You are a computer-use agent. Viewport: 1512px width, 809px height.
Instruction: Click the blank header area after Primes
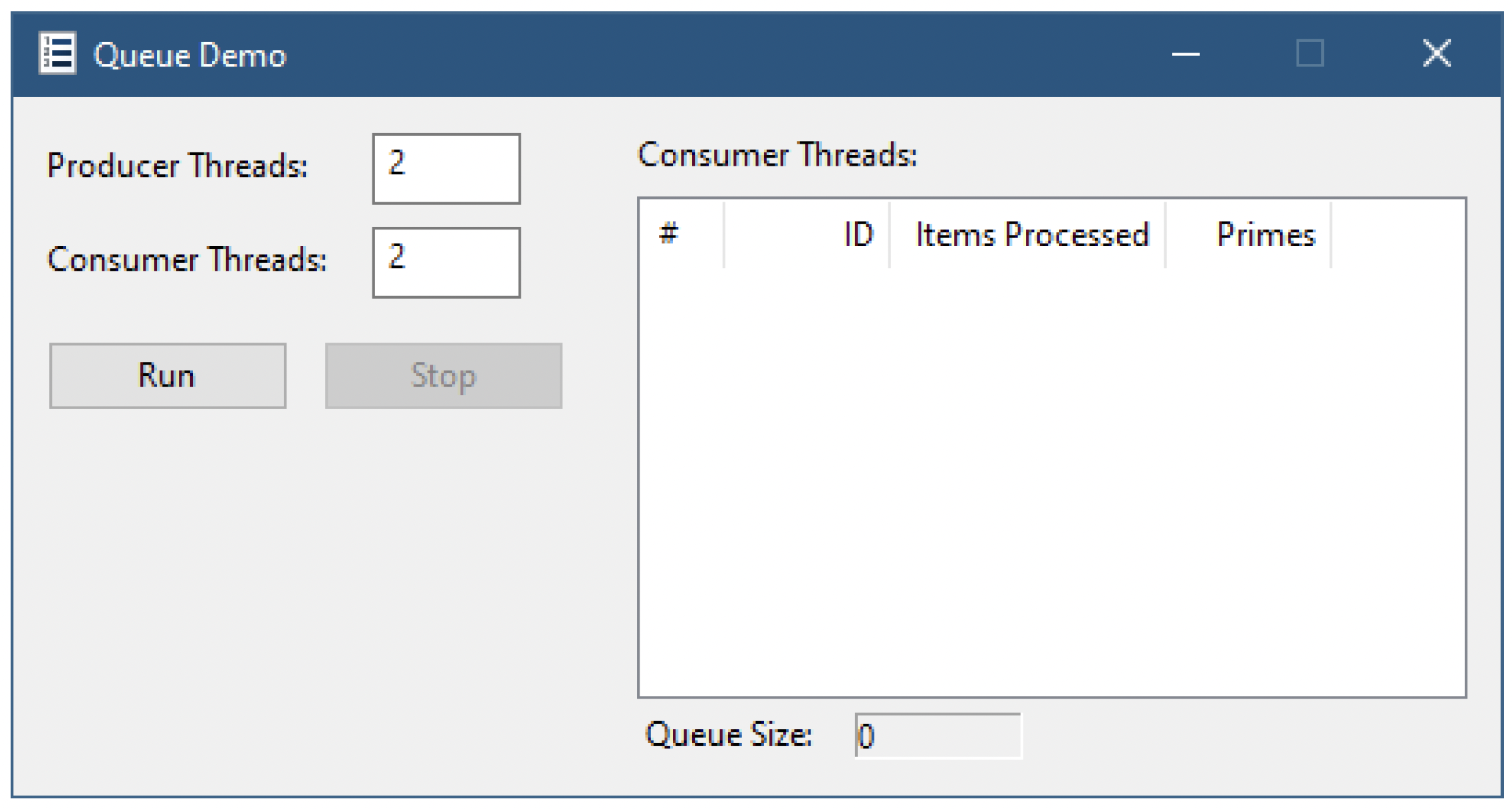1398,235
